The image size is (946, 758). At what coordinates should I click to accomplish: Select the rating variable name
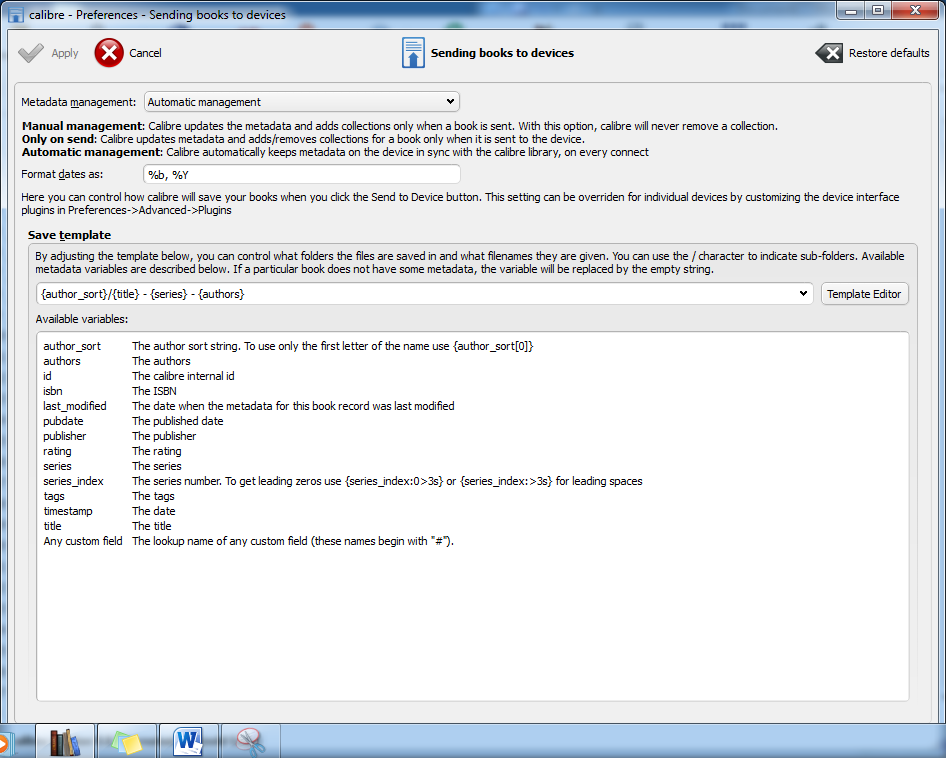57,451
